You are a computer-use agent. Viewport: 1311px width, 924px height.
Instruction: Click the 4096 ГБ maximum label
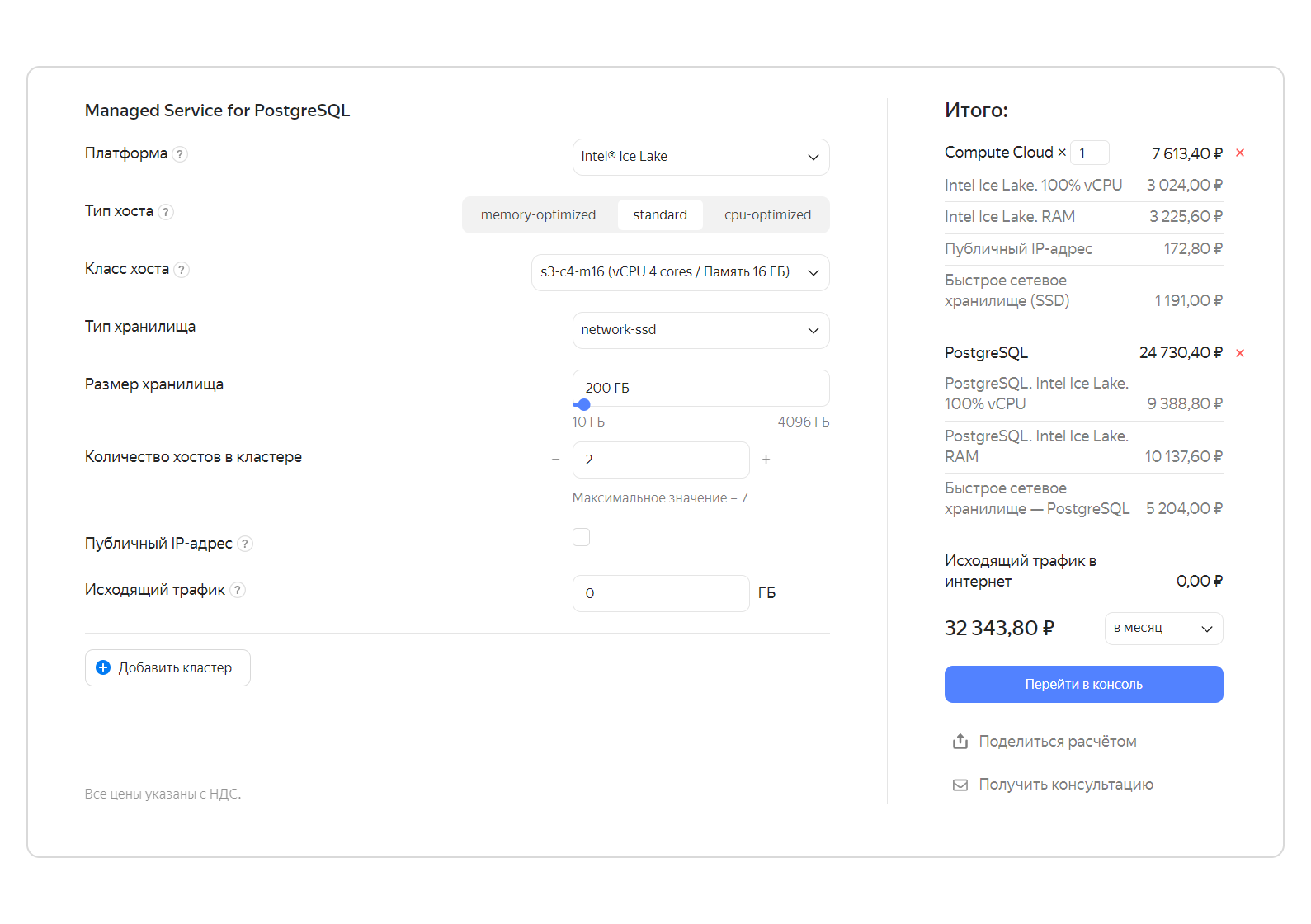[x=804, y=422]
